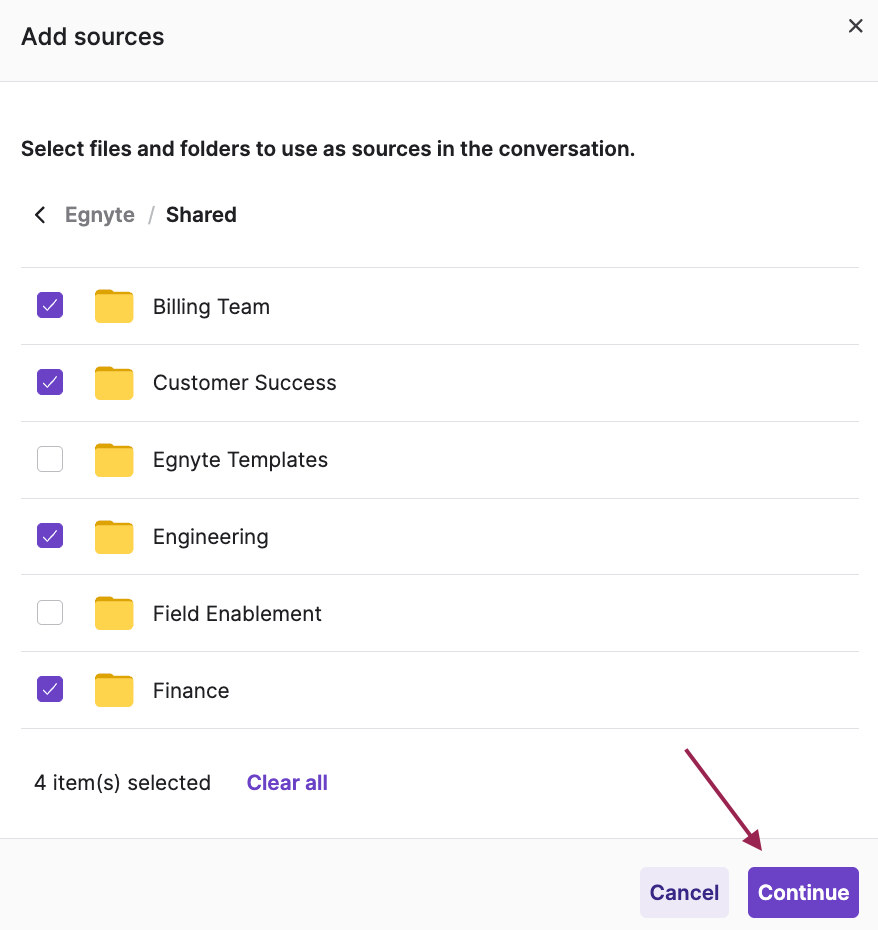
Task: Close the Add sources dialog
Action: (x=855, y=26)
